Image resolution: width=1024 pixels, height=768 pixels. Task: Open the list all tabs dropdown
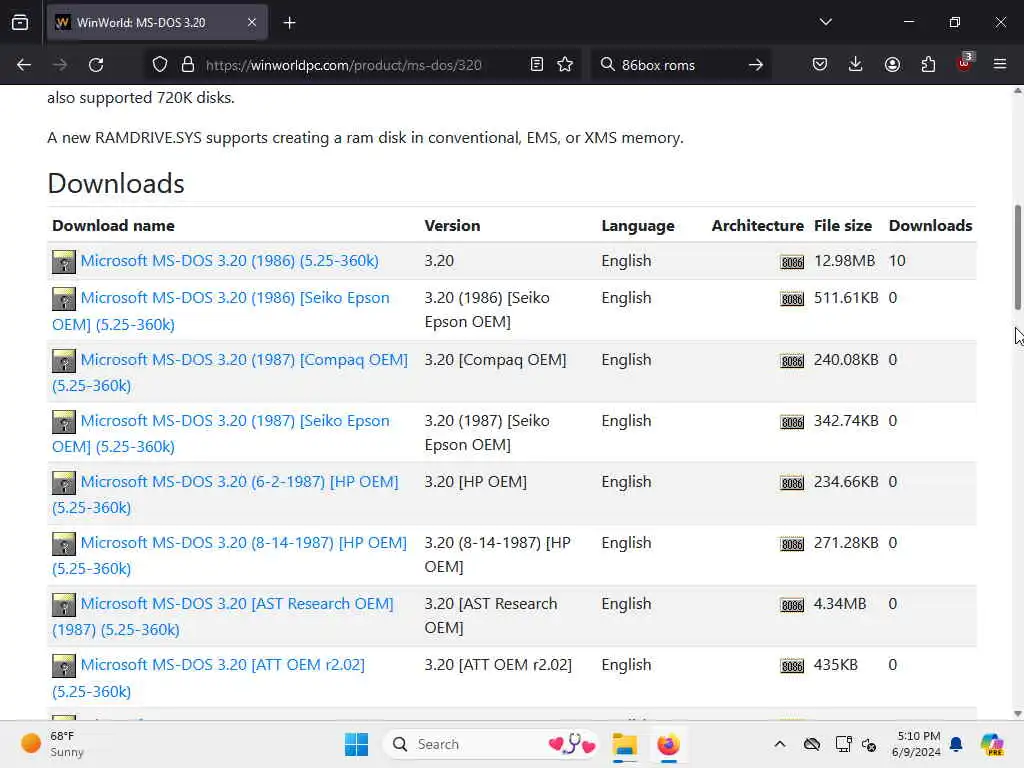pyautogui.click(x=825, y=22)
